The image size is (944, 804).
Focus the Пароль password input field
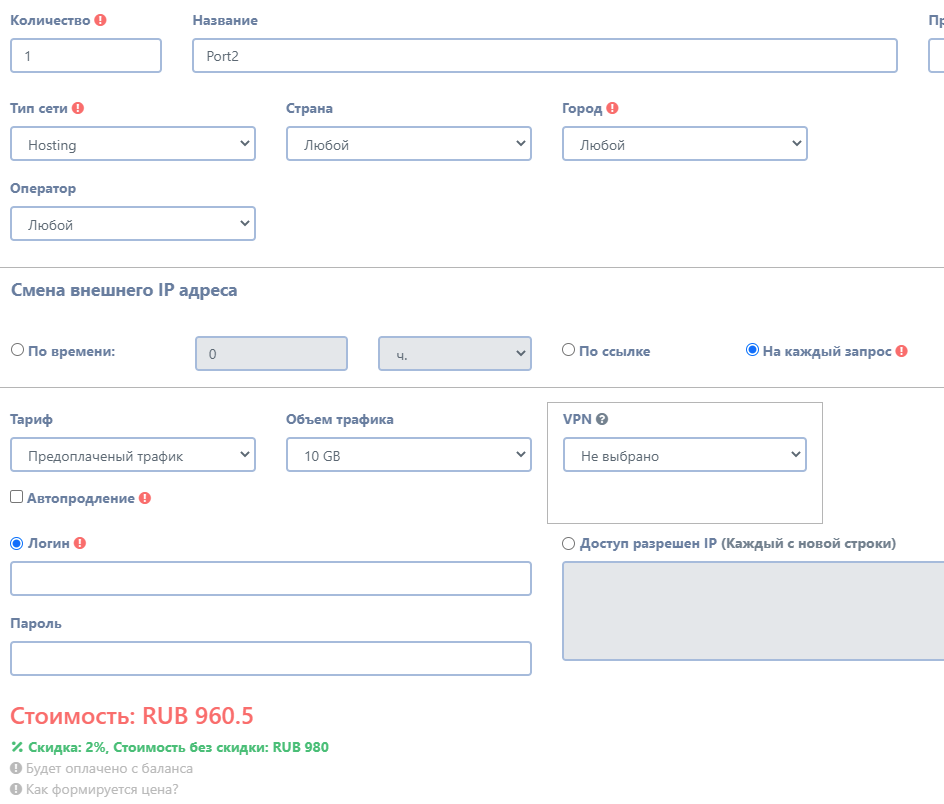(270, 658)
